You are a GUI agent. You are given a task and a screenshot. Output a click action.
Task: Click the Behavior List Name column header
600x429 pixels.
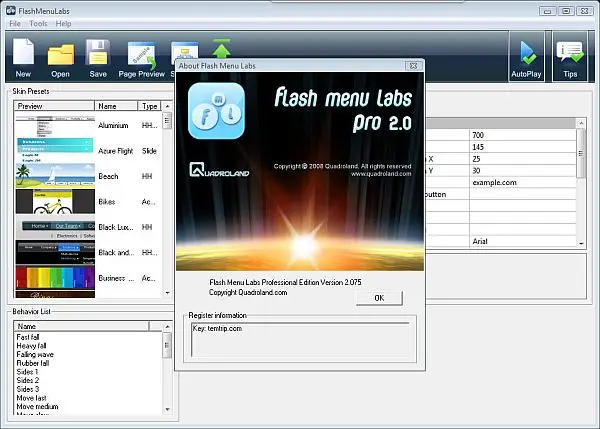tap(81, 326)
